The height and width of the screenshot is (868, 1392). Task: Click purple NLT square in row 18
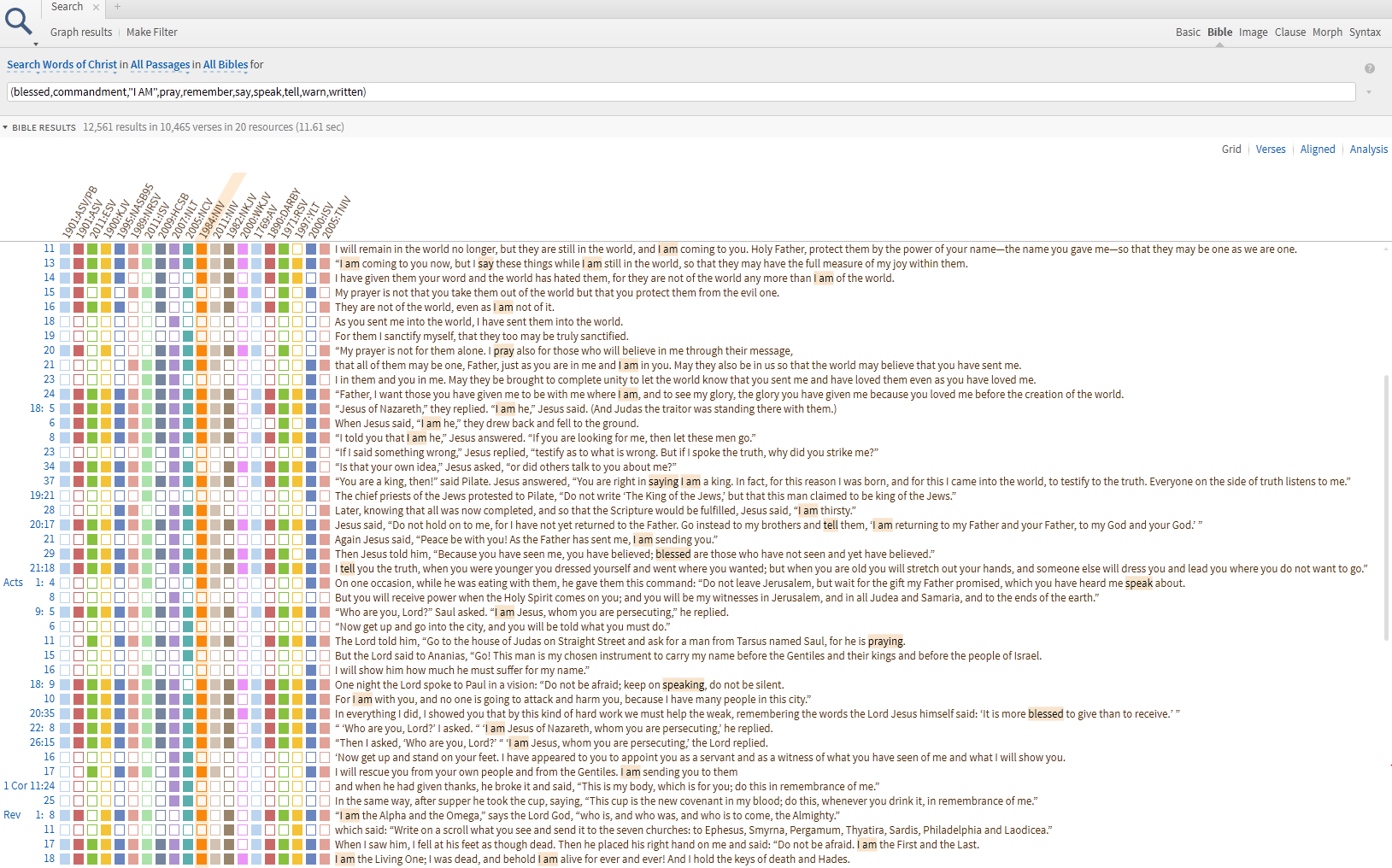click(x=174, y=322)
